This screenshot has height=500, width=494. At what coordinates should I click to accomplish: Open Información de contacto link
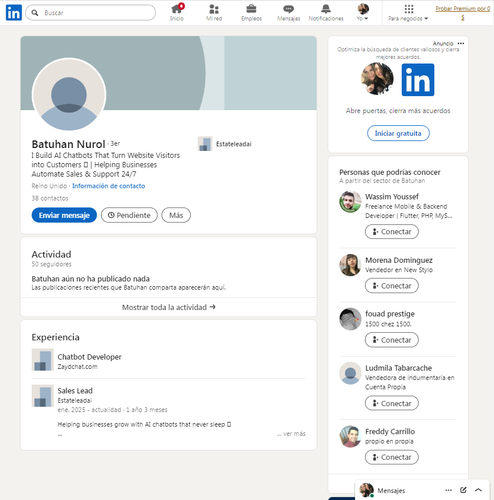coord(109,186)
